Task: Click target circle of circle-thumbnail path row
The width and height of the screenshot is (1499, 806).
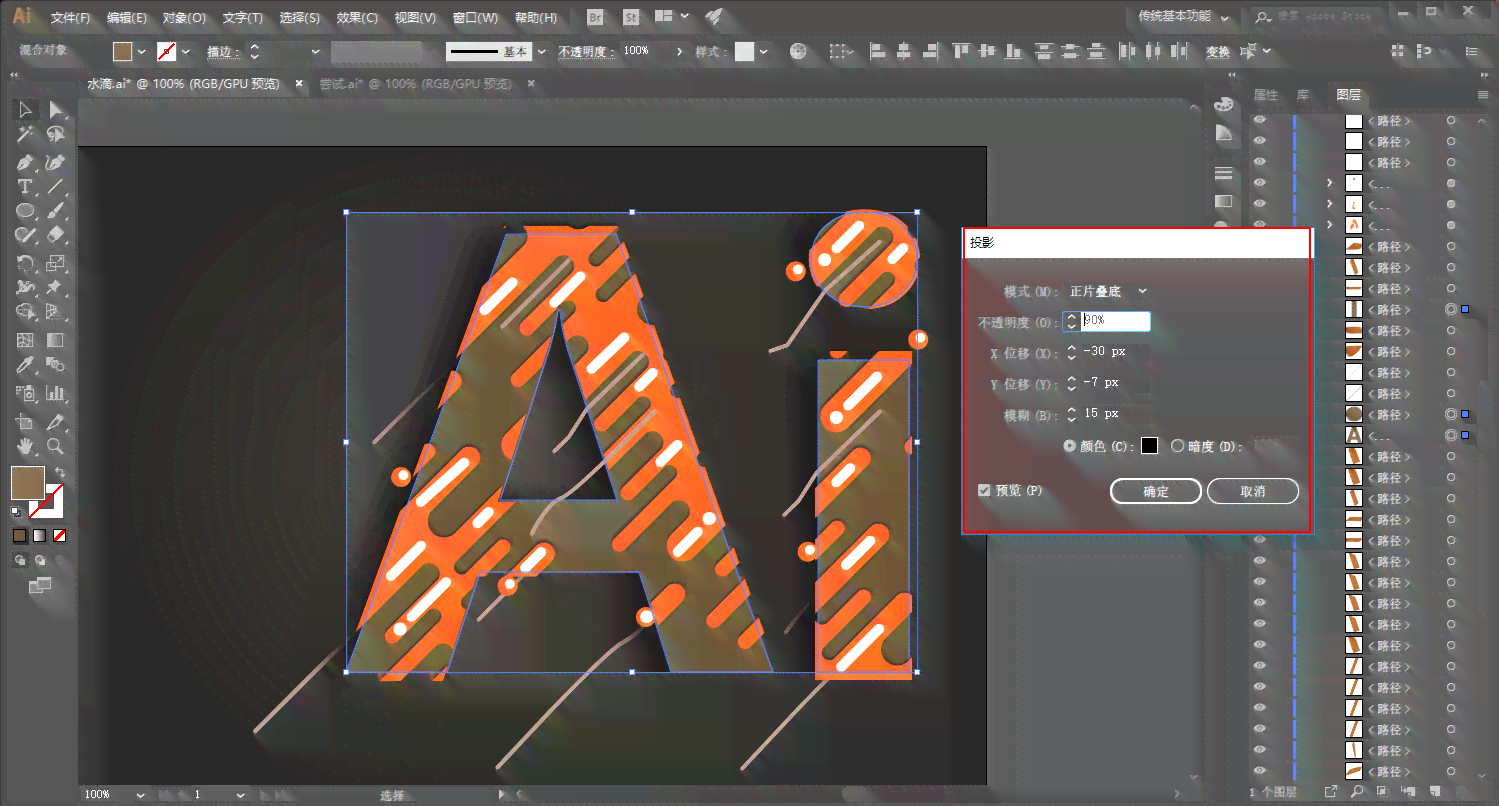Action: tap(1450, 414)
